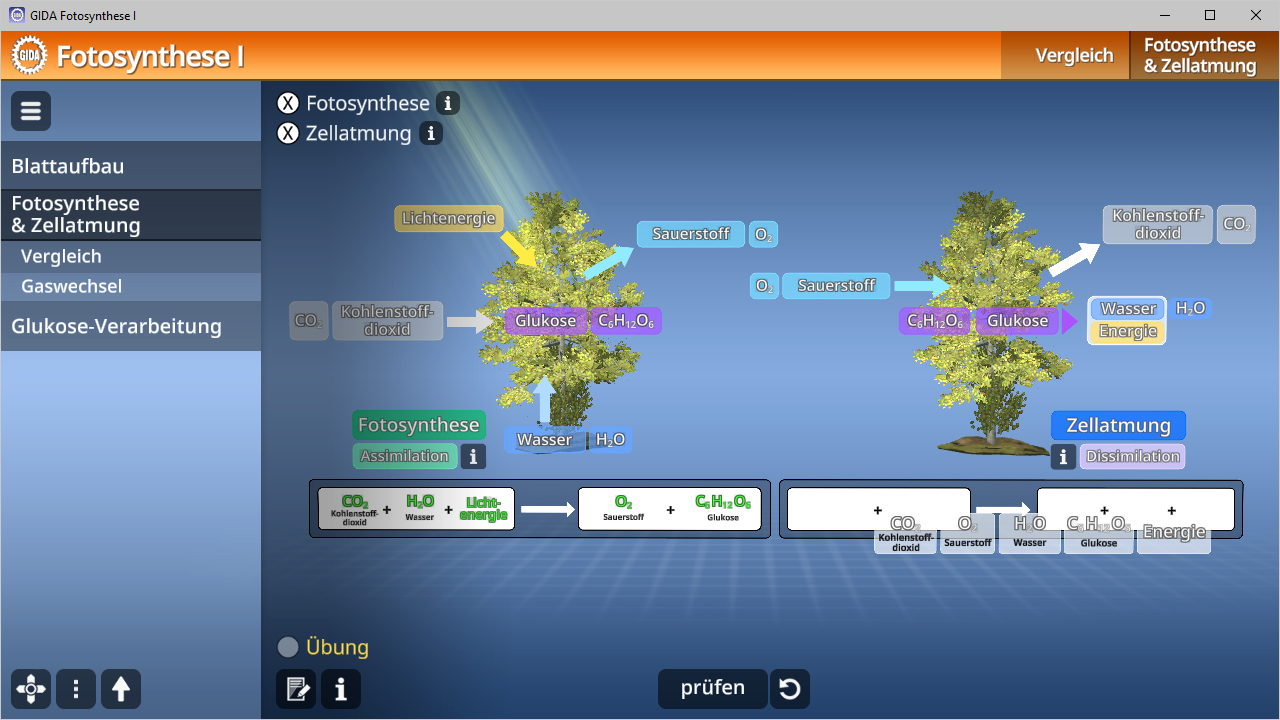The width and height of the screenshot is (1280, 720).
Task: Click the up arrow icon in sidebar
Action: point(121,689)
